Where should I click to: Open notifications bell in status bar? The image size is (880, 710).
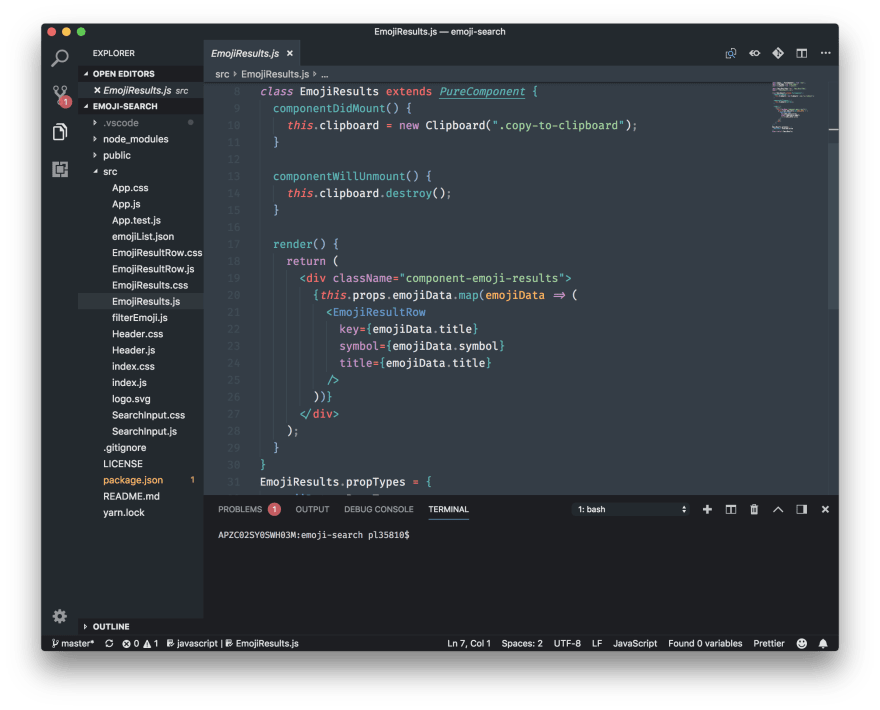(823, 643)
